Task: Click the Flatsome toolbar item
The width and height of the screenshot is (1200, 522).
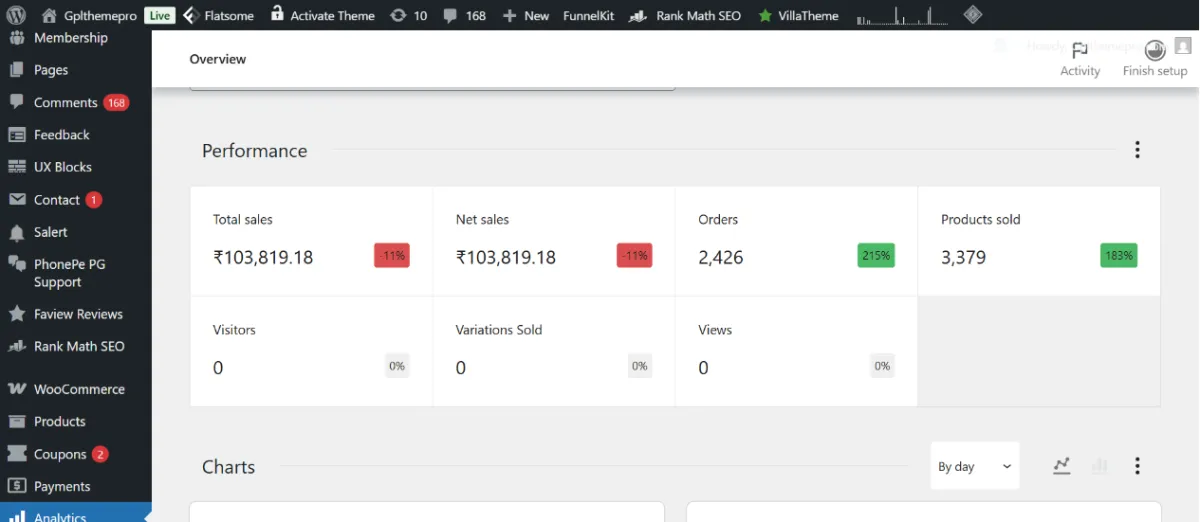Action: [x=218, y=15]
